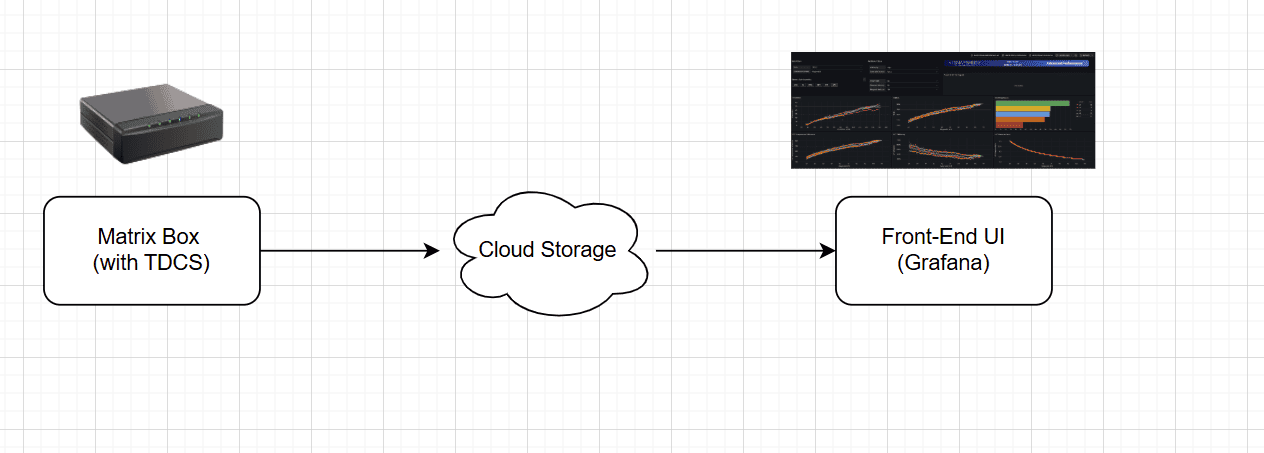The height and width of the screenshot is (453, 1264).
Task: Select the Matrix Box (with TDCS) rectangle
Action: [x=151, y=250]
